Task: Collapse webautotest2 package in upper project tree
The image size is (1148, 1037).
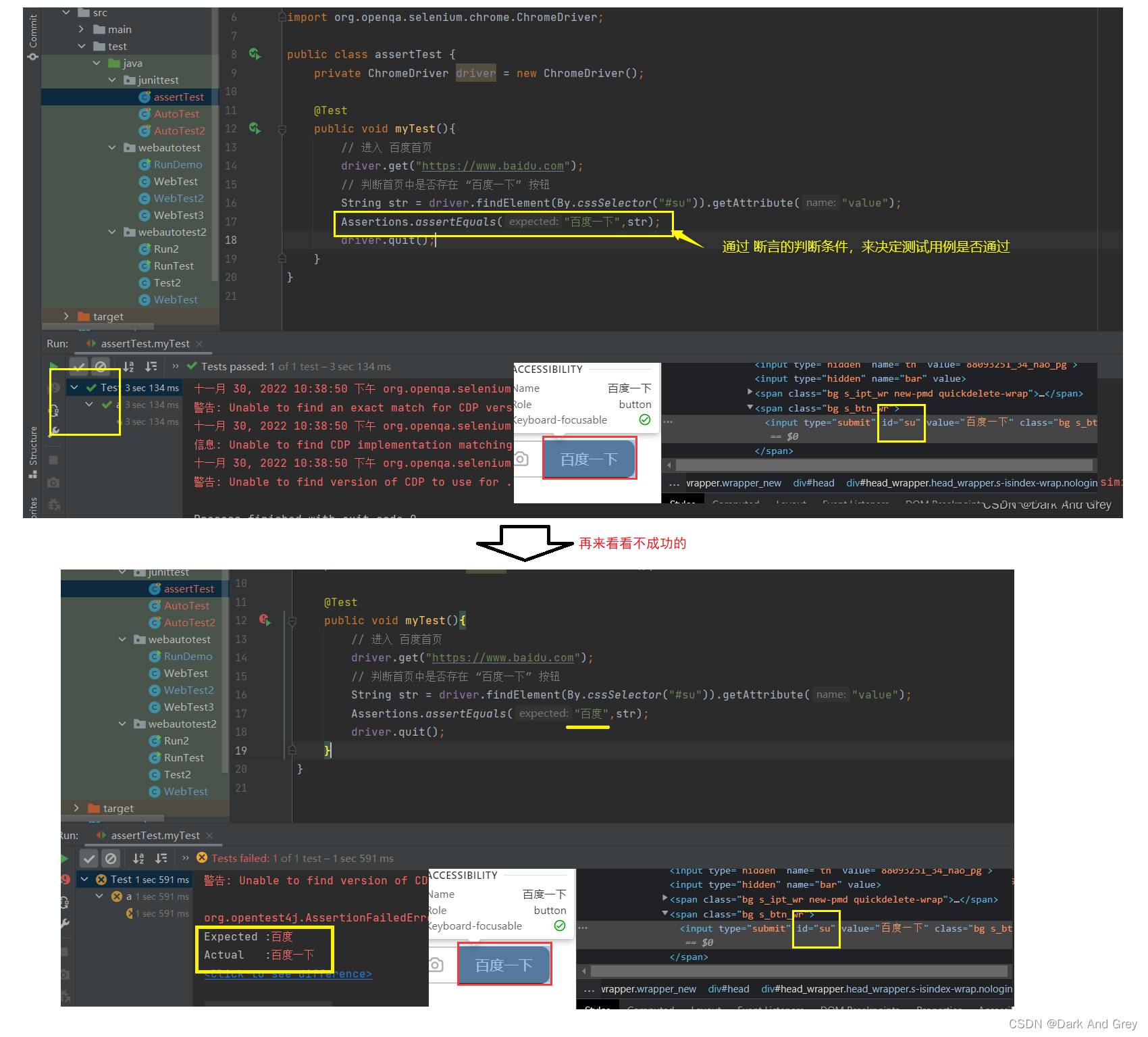Action: point(112,232)
